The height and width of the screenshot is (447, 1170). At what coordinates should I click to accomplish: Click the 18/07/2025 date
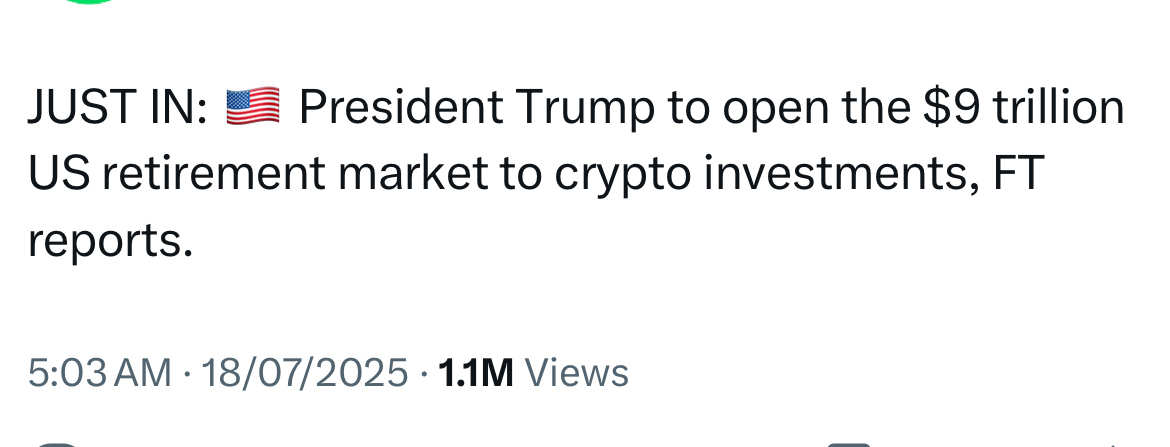[x=304, y=373]
